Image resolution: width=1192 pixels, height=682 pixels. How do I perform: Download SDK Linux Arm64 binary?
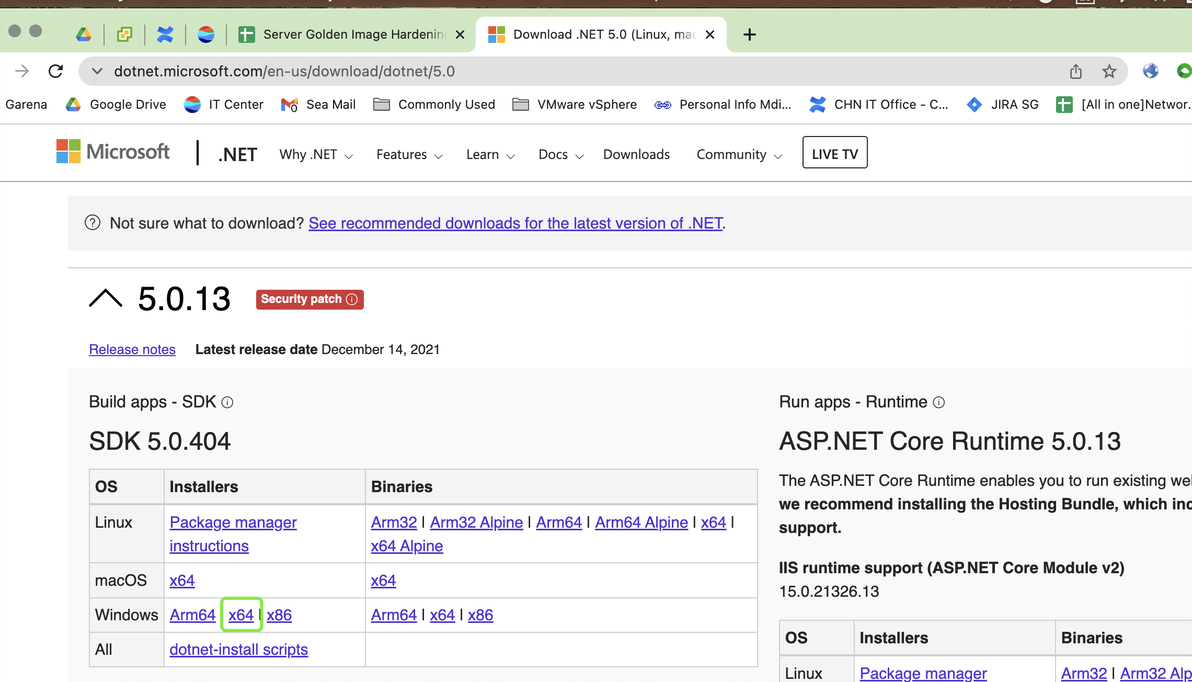[x=559, y=522]
